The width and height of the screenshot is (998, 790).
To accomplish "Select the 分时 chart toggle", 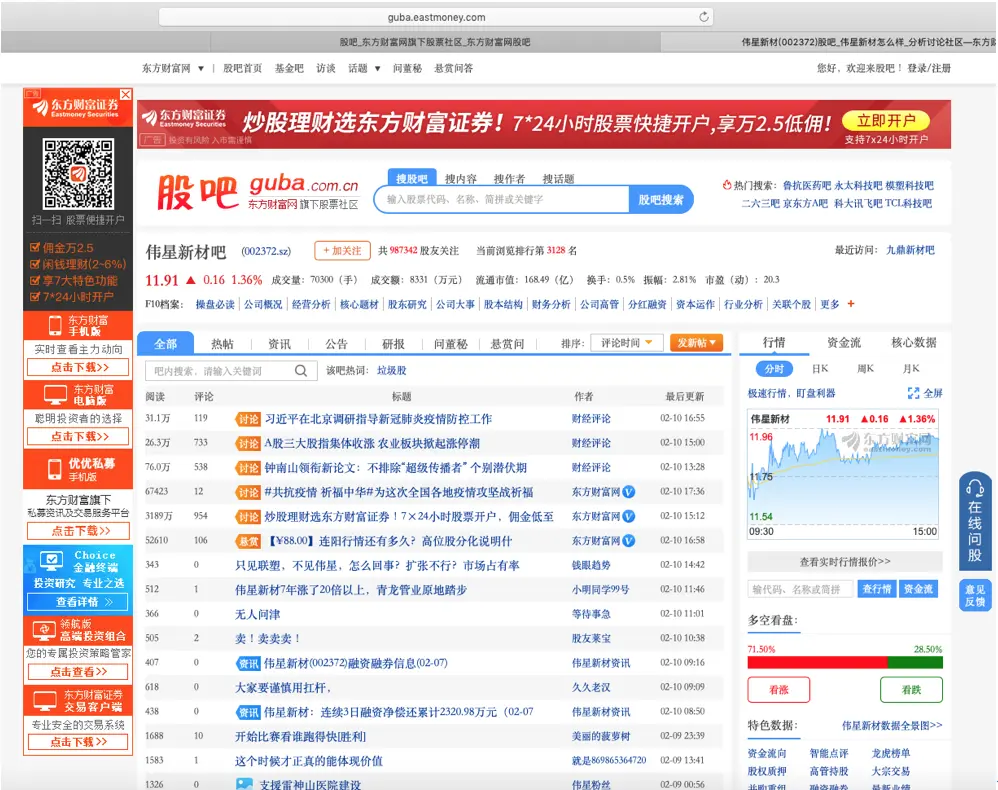I will pyautogui.click(x=774, y=369).
